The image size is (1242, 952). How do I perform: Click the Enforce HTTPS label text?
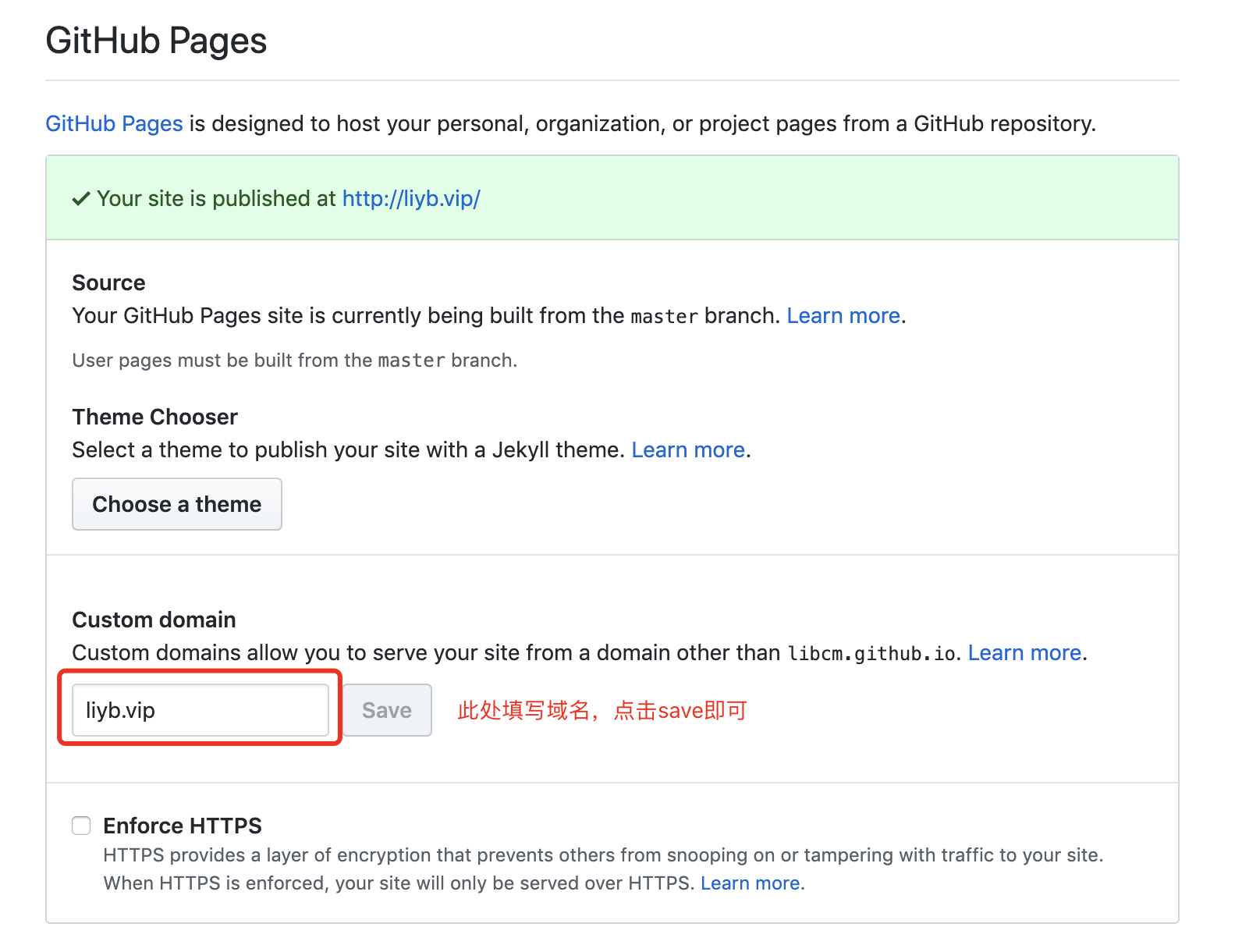[183, 826]
